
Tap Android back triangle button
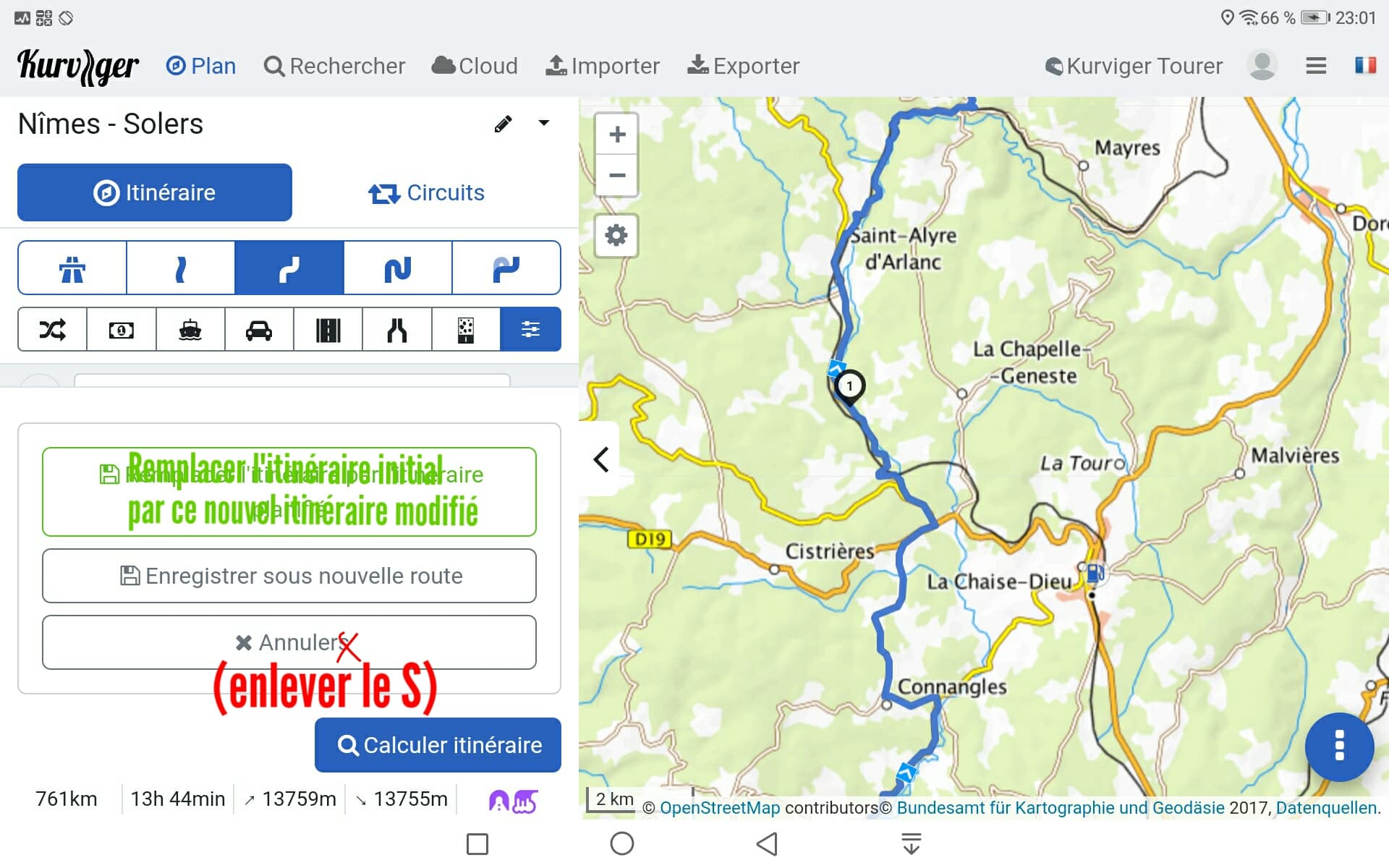coord(767,843)
